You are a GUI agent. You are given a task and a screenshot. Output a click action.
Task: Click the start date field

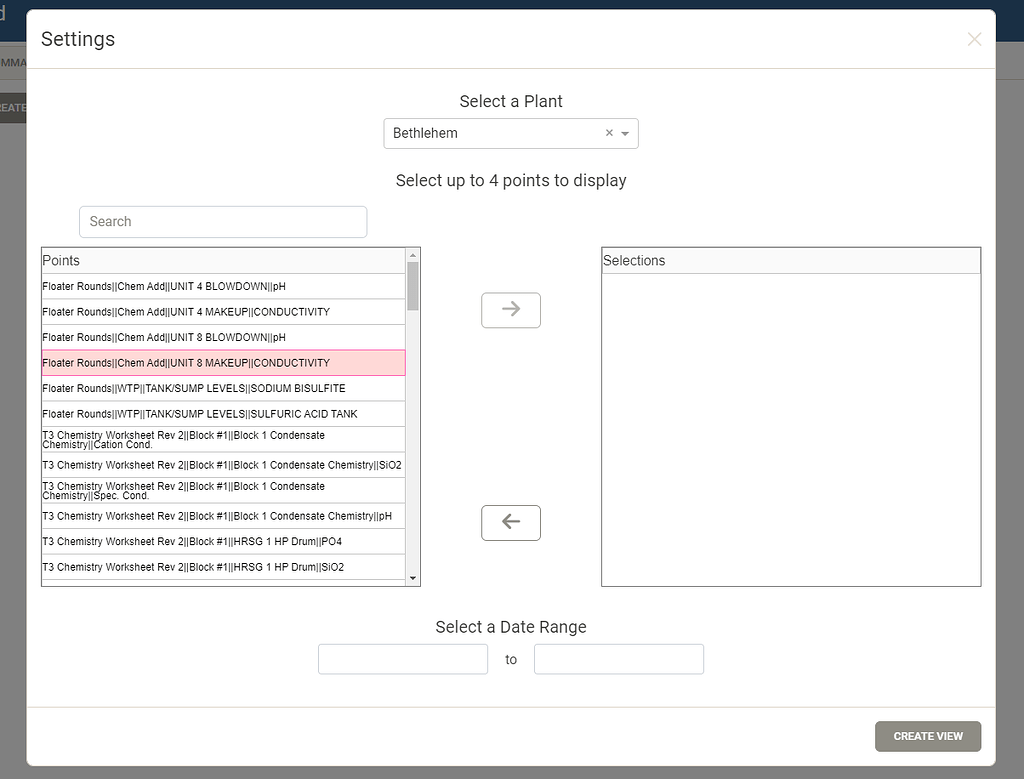403,659
